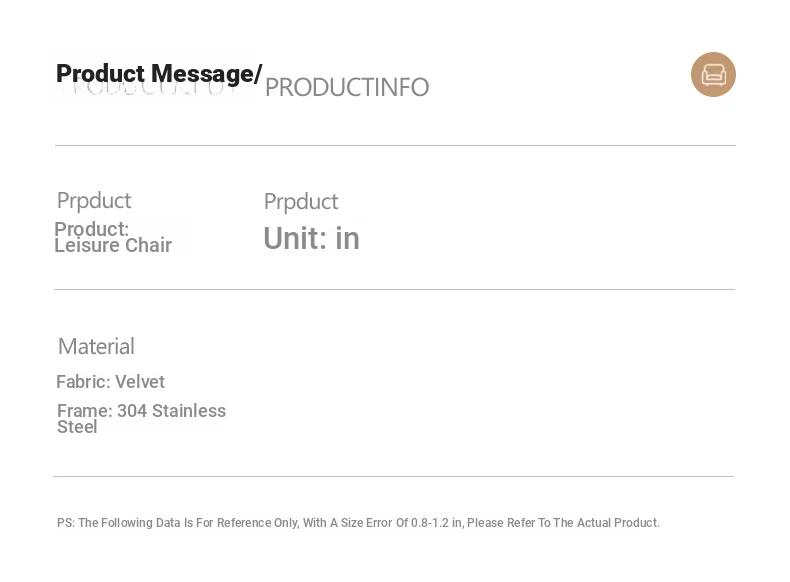This screenshot has width=790, height=582.
Task: Select the "Fabric:" label
Action: click(83, 382)
